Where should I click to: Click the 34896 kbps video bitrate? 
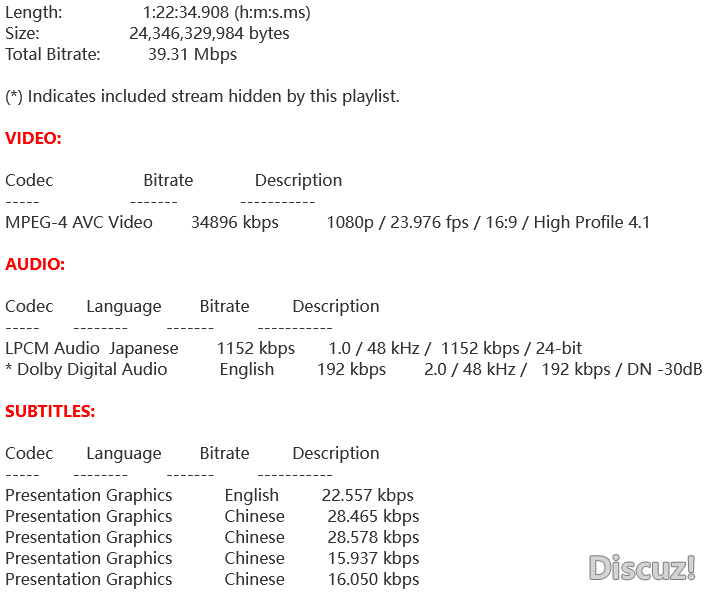(235, 222)
